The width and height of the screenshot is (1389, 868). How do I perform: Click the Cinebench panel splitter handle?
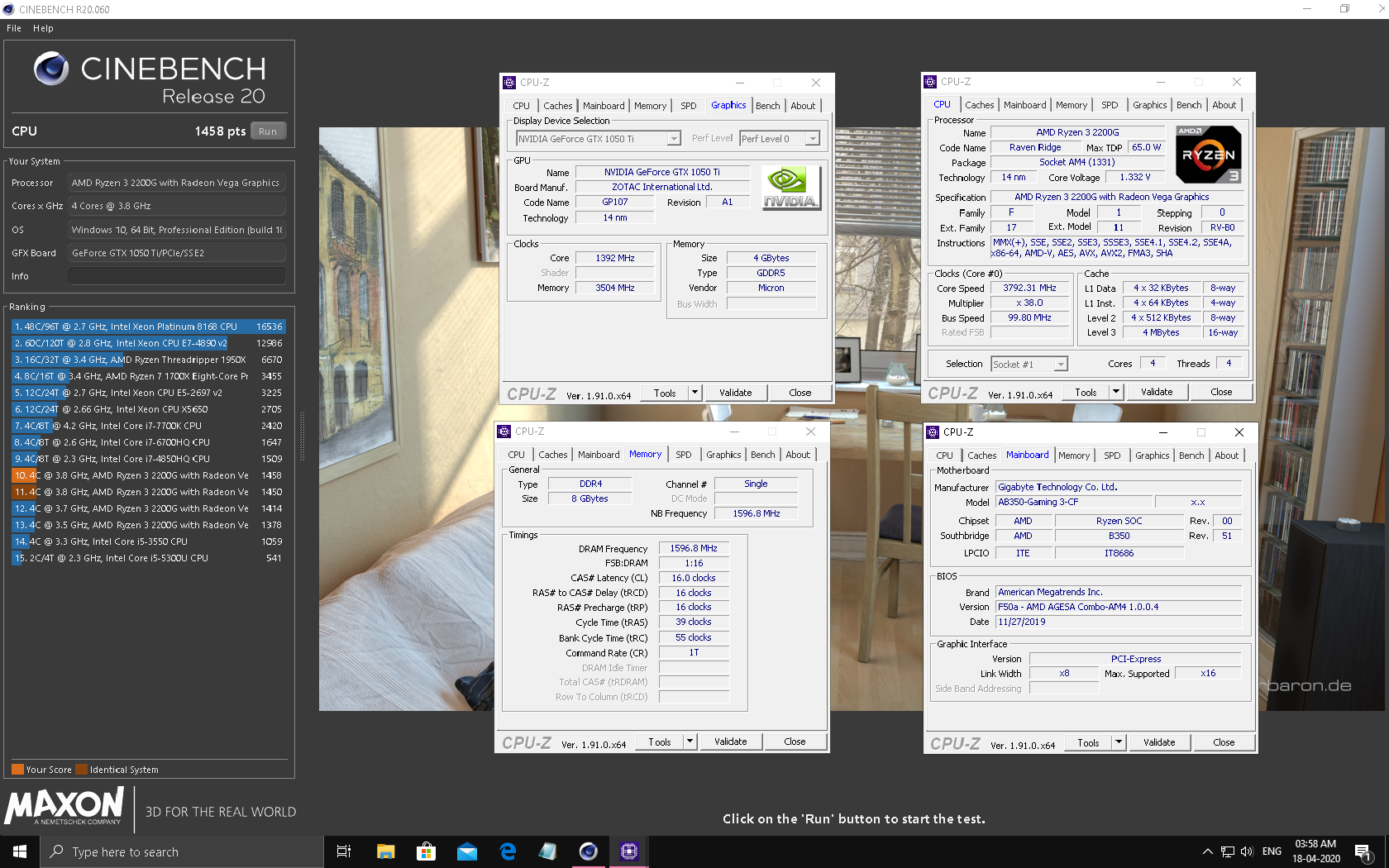[x=302, y=436]
